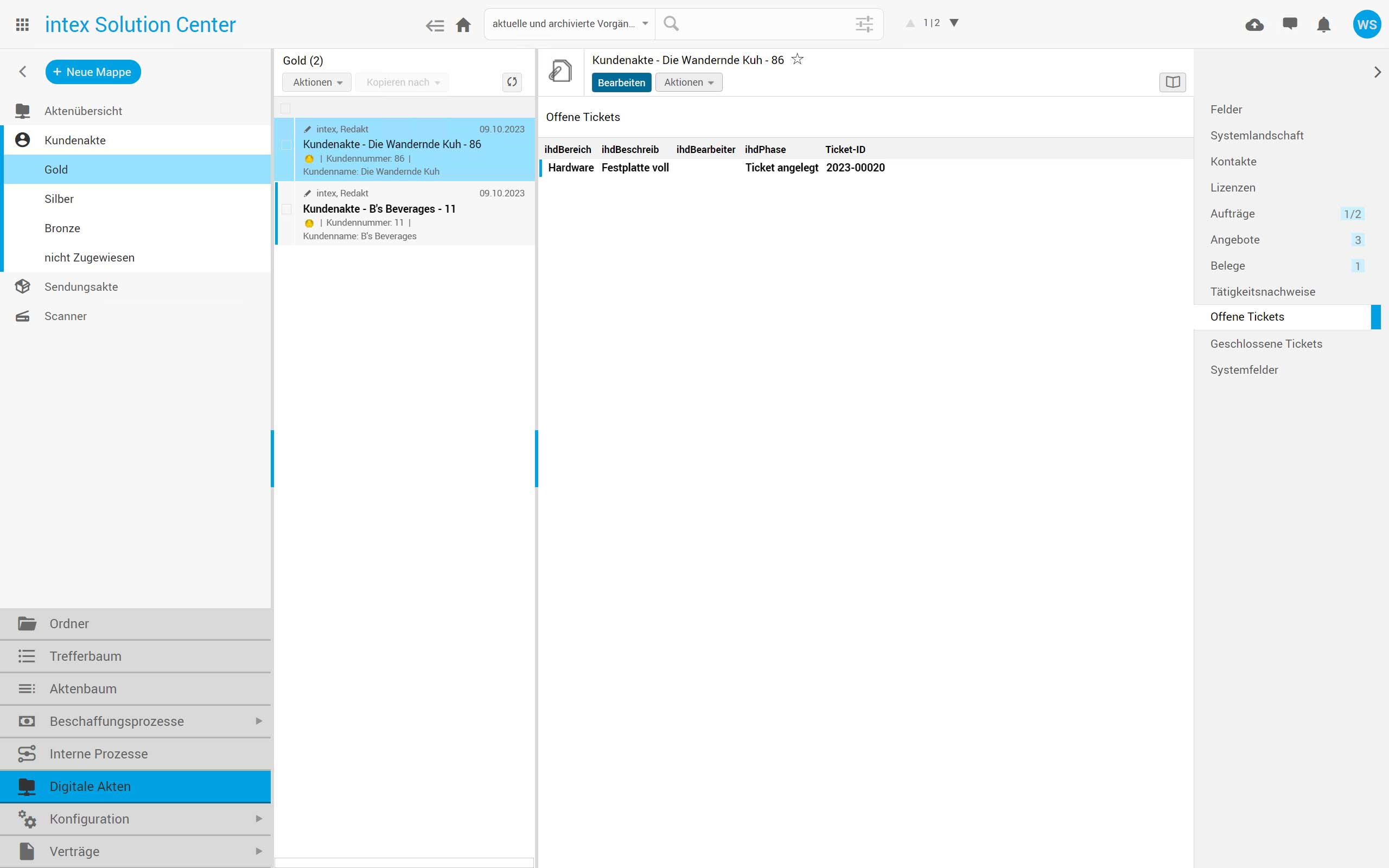Click the Bearbeiten button
This screenshot has height=868, width=1389.
pos(621,82)
